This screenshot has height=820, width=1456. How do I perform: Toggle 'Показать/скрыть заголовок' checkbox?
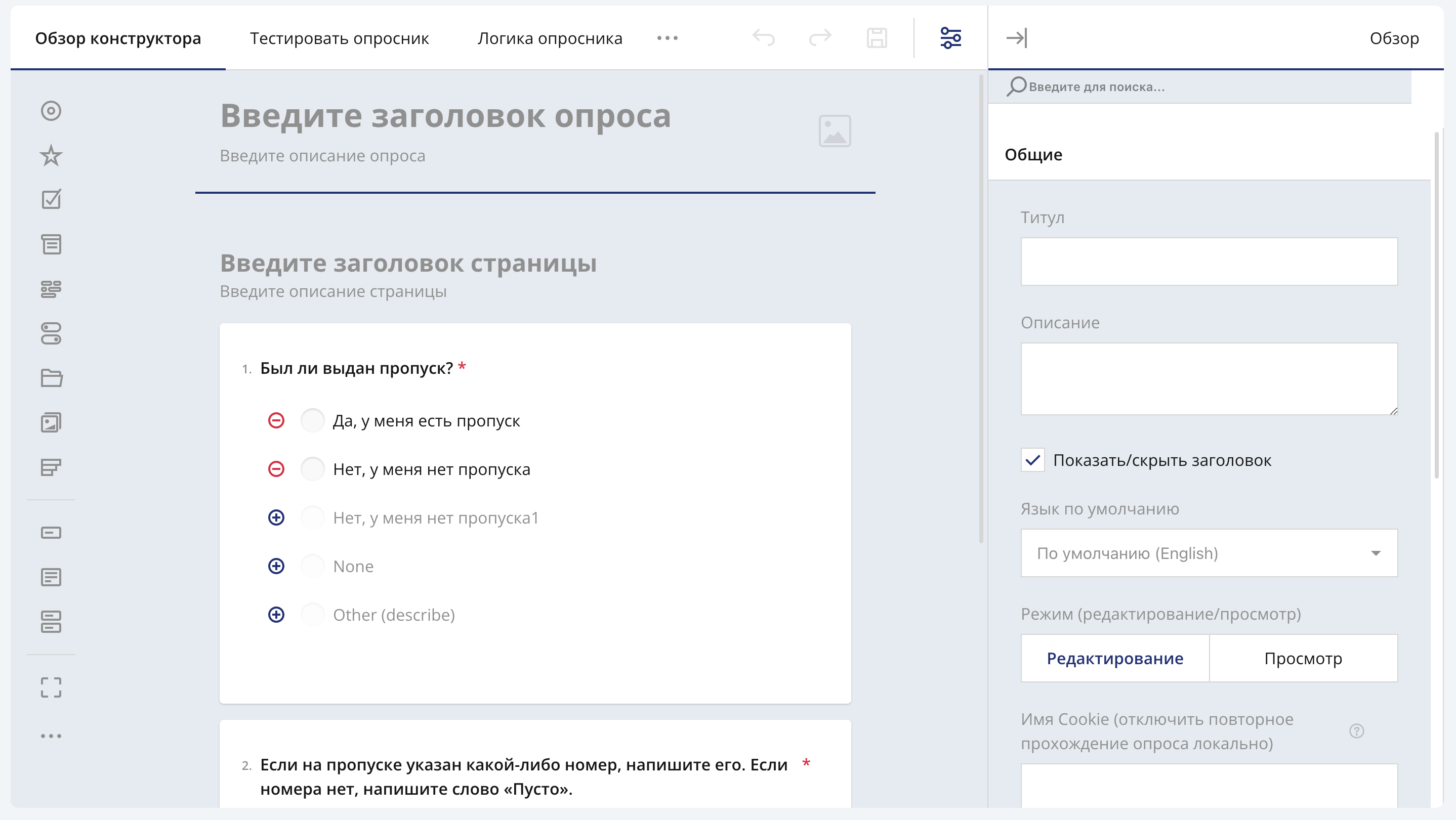(1032, 460)
